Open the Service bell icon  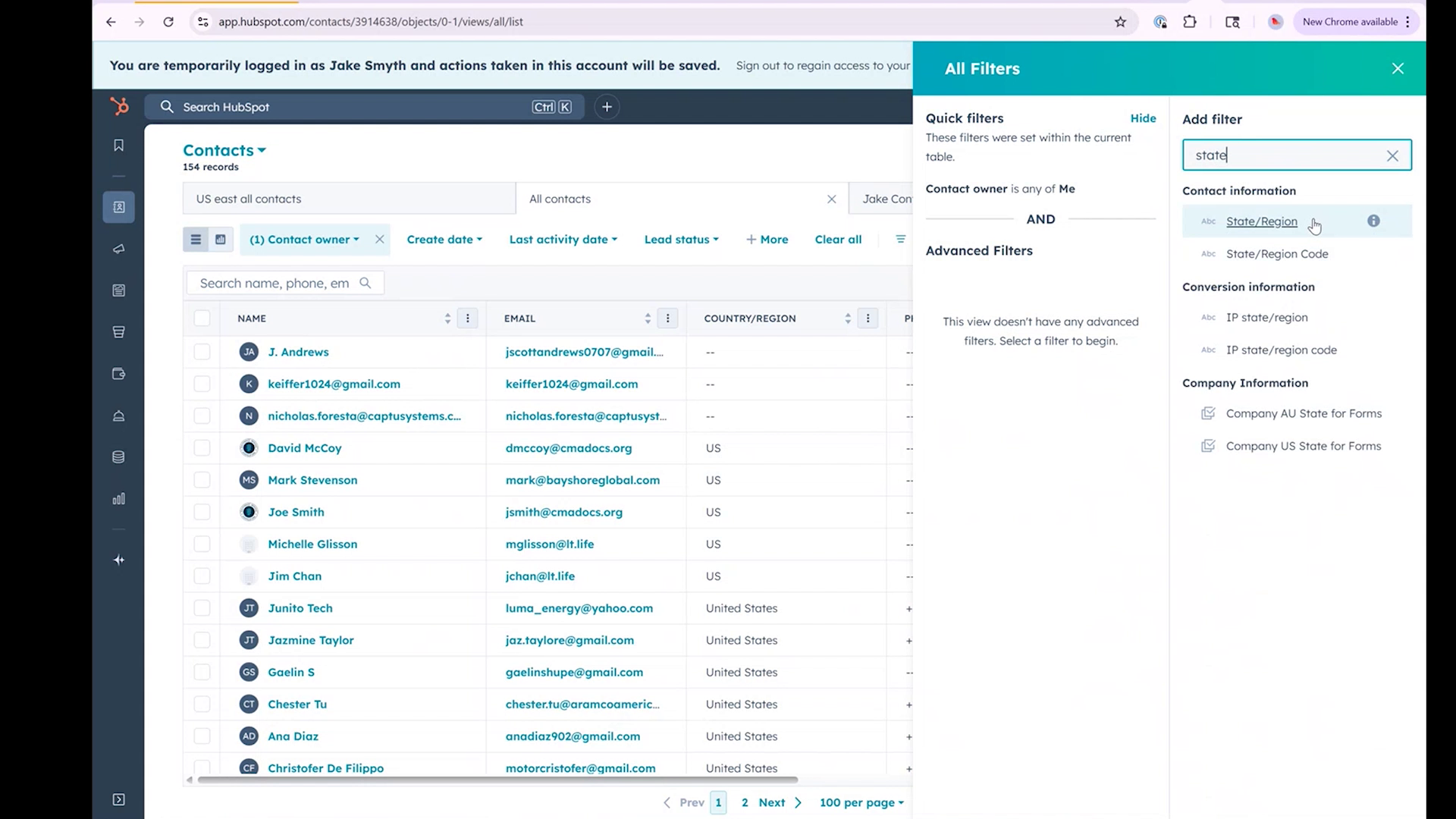(x=118, y=416)
